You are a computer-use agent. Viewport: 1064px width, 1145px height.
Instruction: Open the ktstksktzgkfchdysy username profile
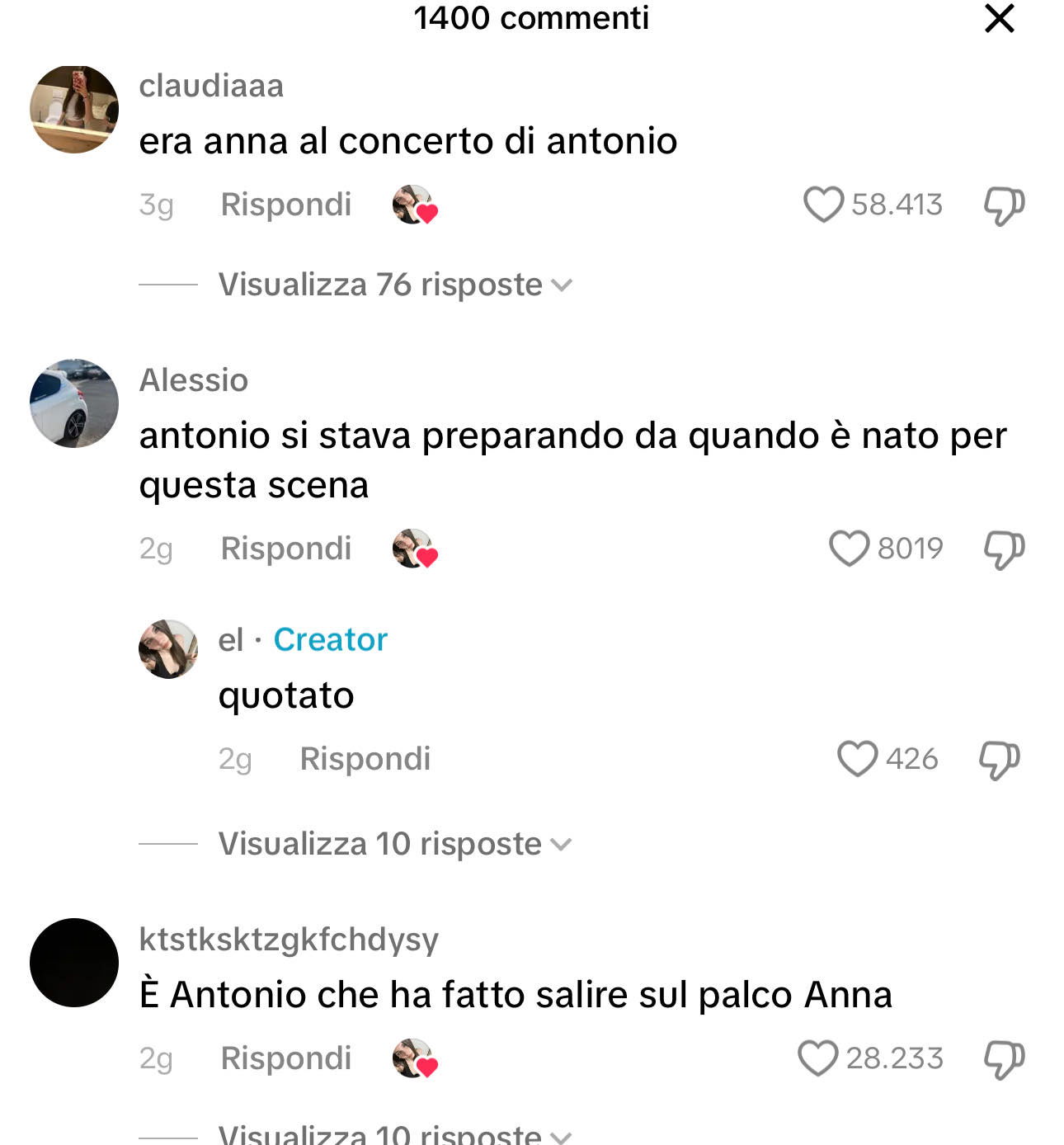click(289, 940)
